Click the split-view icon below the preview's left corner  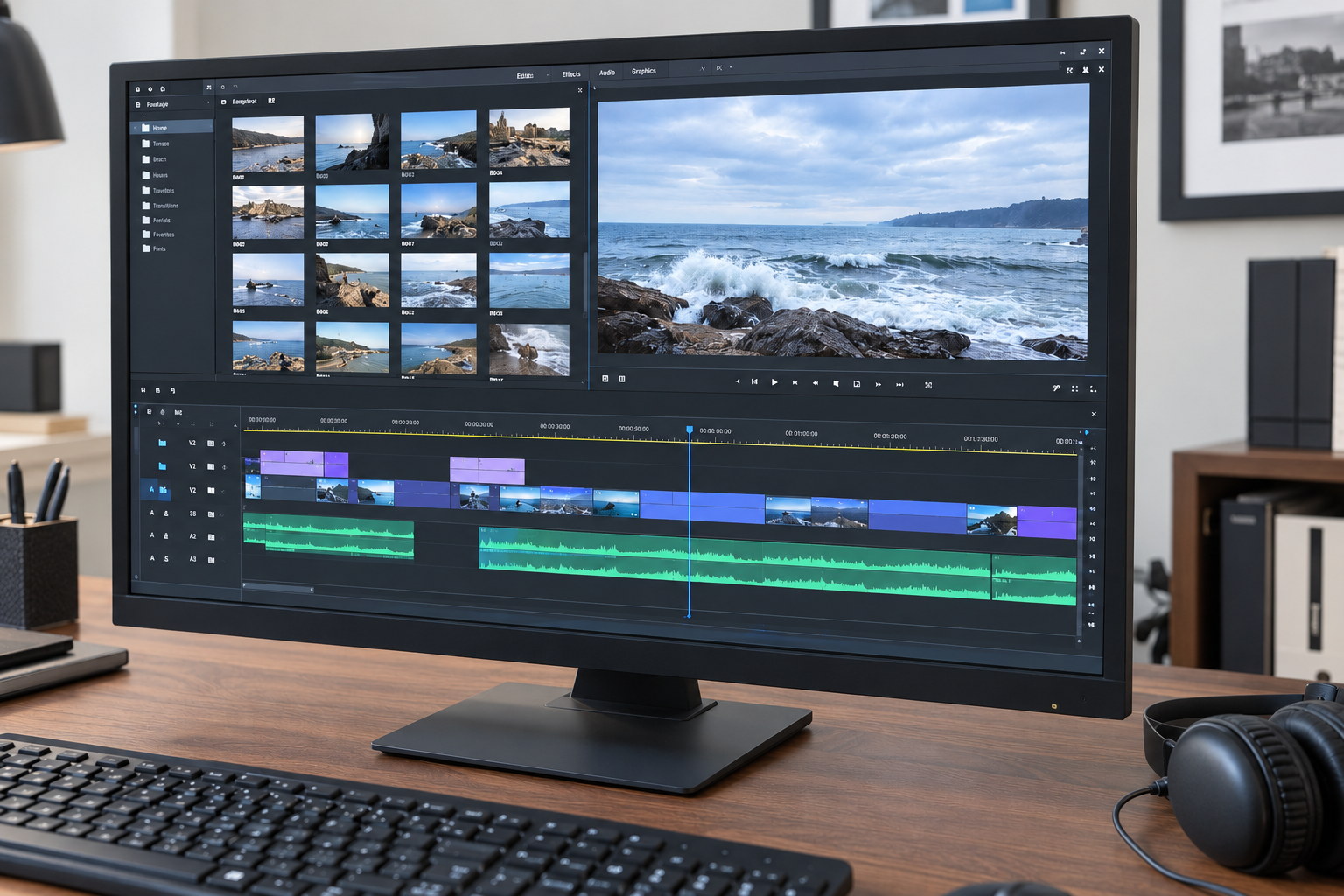pos(622,379)
